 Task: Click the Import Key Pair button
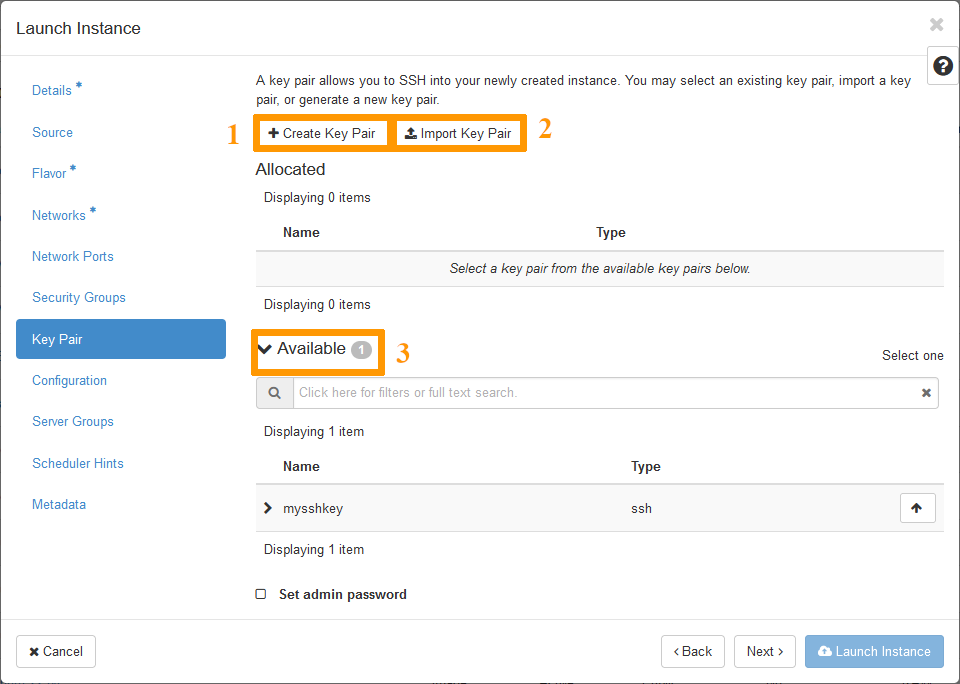pos(458,133)
